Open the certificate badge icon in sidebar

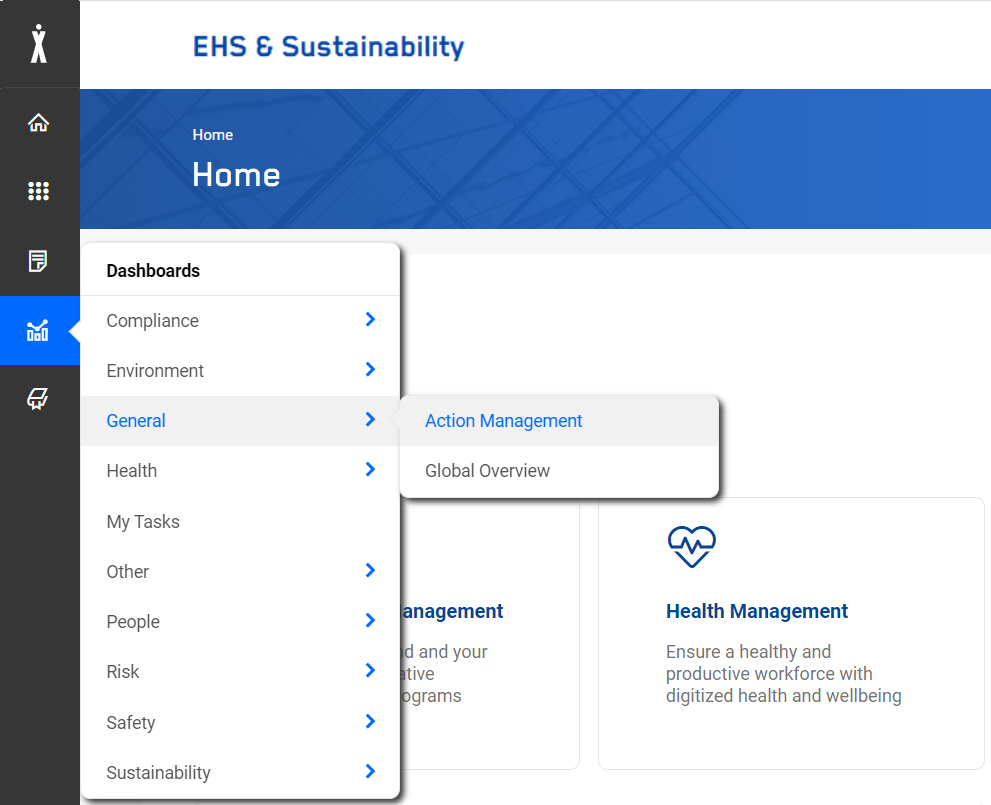[x=39, y=400]
